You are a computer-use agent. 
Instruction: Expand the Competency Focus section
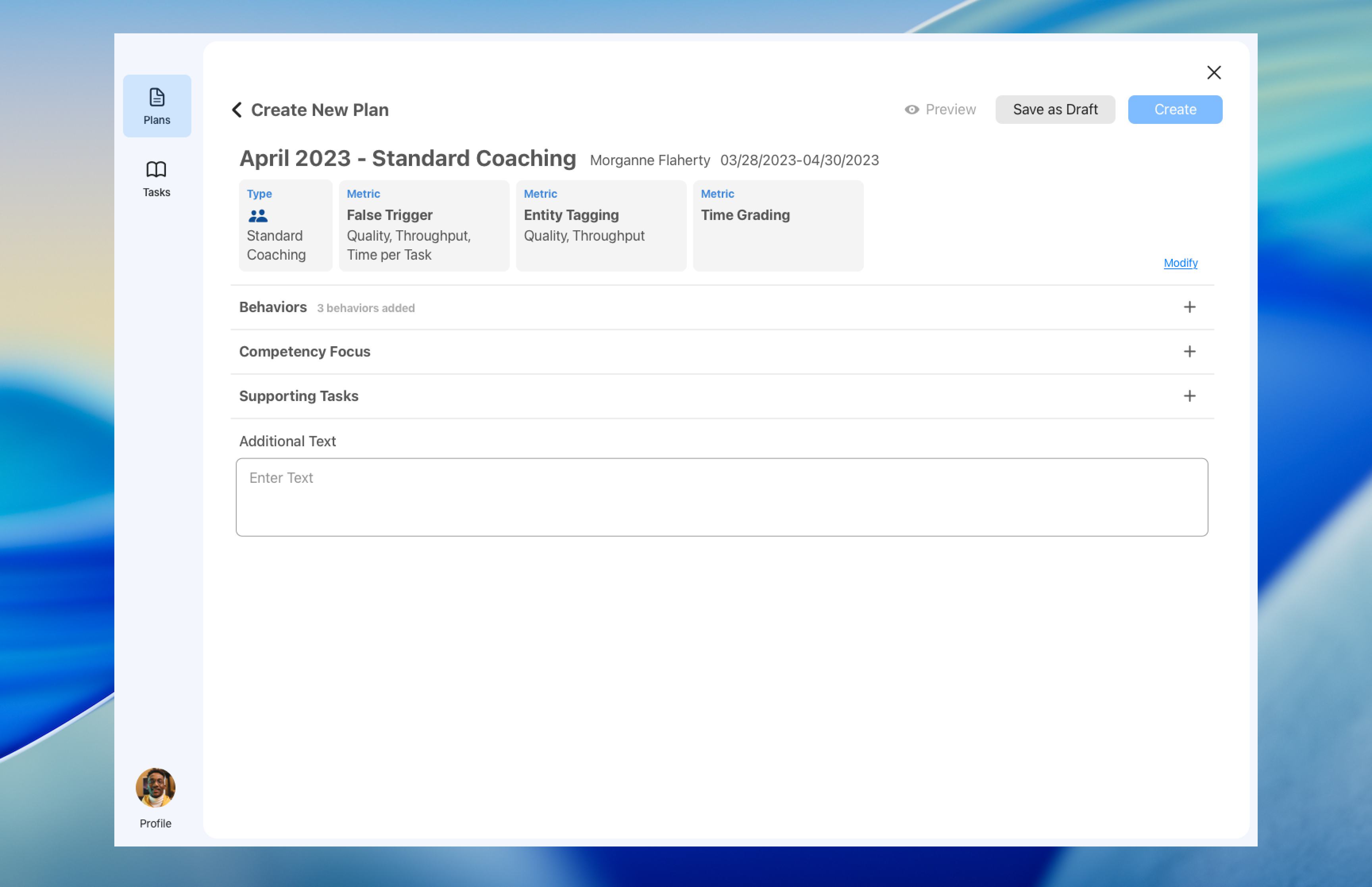coord(1189,351)
